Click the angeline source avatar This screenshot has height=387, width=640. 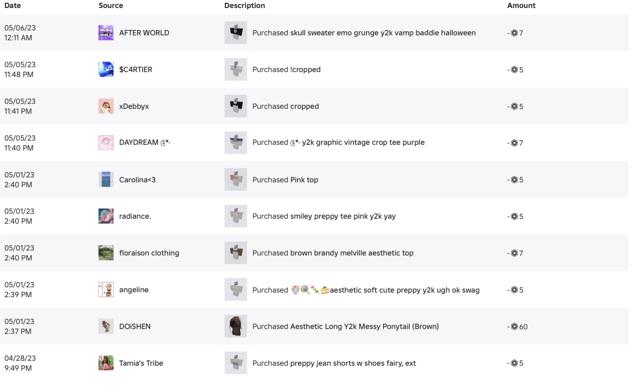click(x=106, y=289)
